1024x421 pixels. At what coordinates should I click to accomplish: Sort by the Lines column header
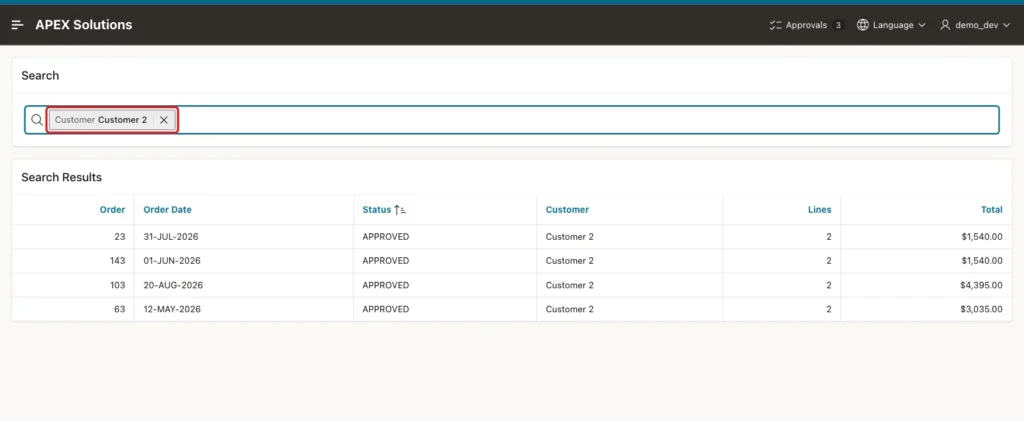[x=819, y=210]
